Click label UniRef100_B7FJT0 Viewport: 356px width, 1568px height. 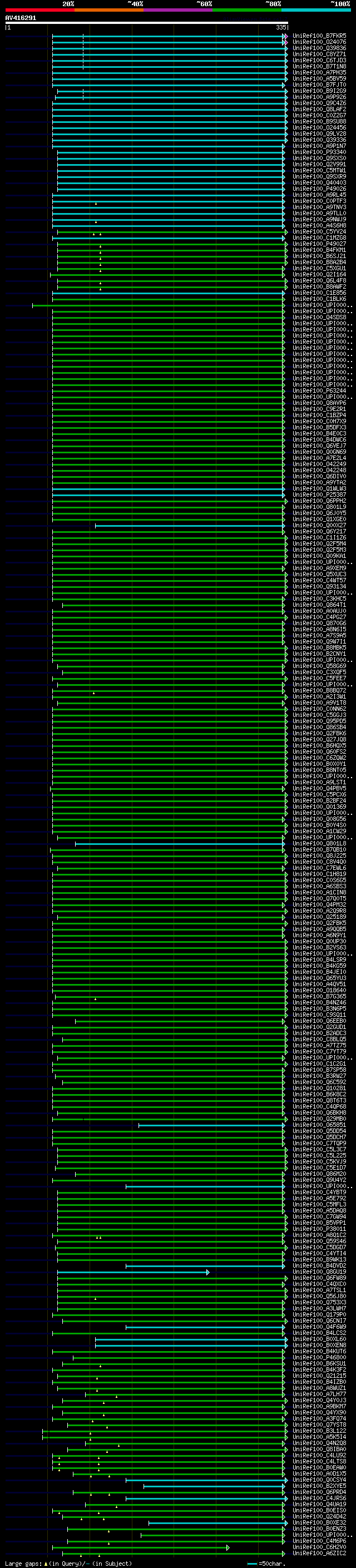coord(319,85)
